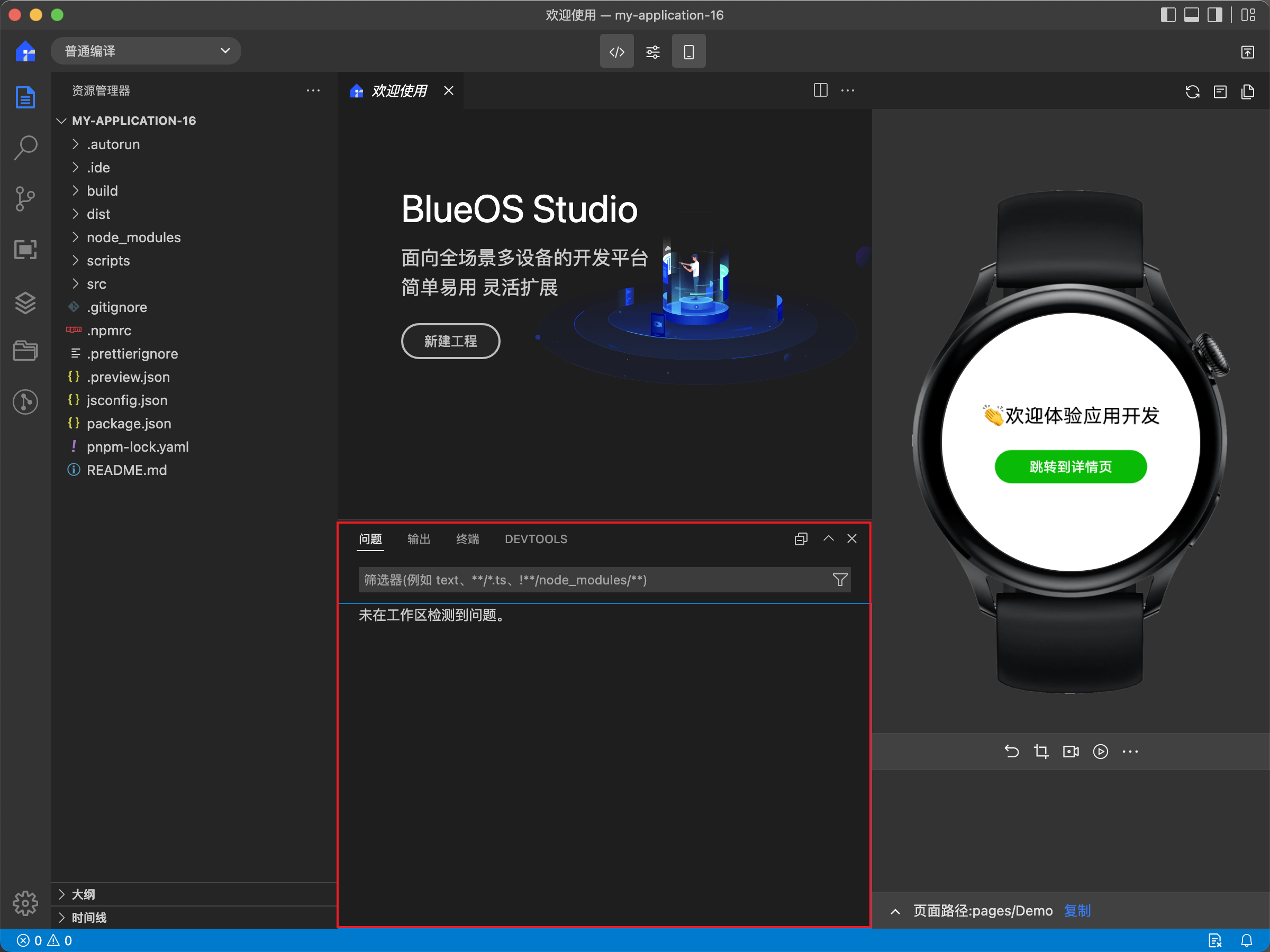Screen dimensions: 1270x952
Task: Click 跳转到详情页 button in watch preview
Action: tap(1069, 466)
